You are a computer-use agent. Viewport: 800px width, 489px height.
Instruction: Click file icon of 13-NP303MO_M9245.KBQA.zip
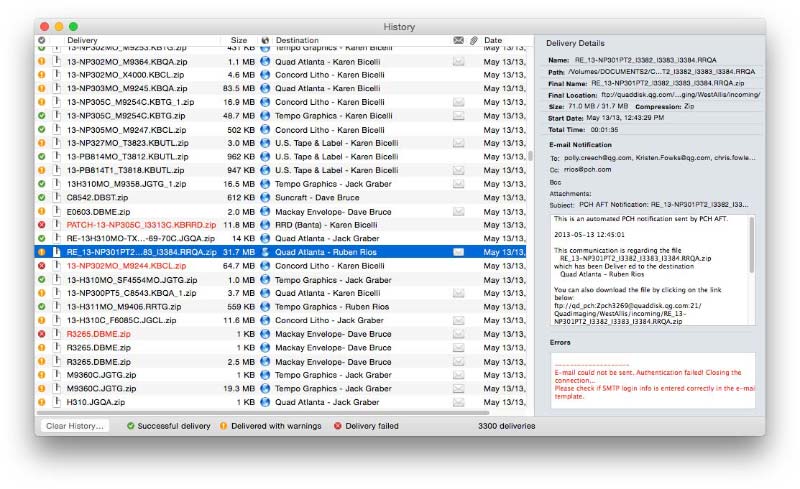click(57, 88)
